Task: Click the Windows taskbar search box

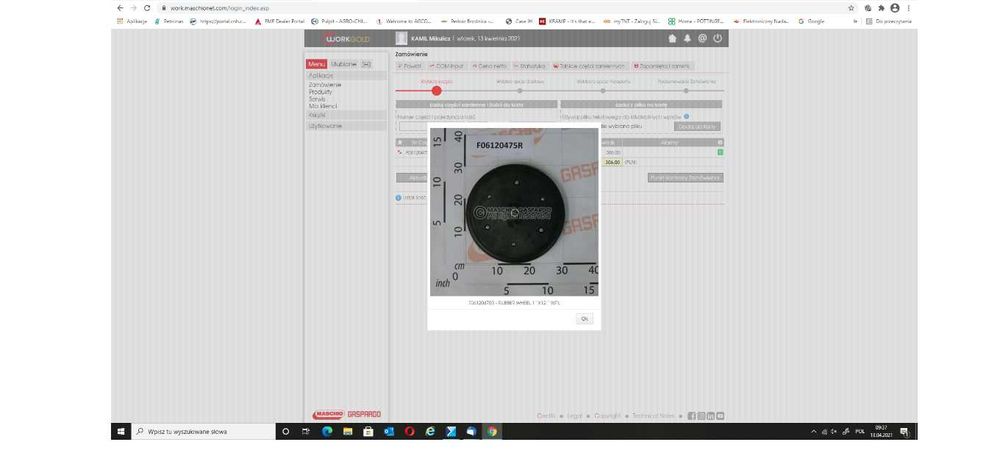Action: (x=203, y=432)
